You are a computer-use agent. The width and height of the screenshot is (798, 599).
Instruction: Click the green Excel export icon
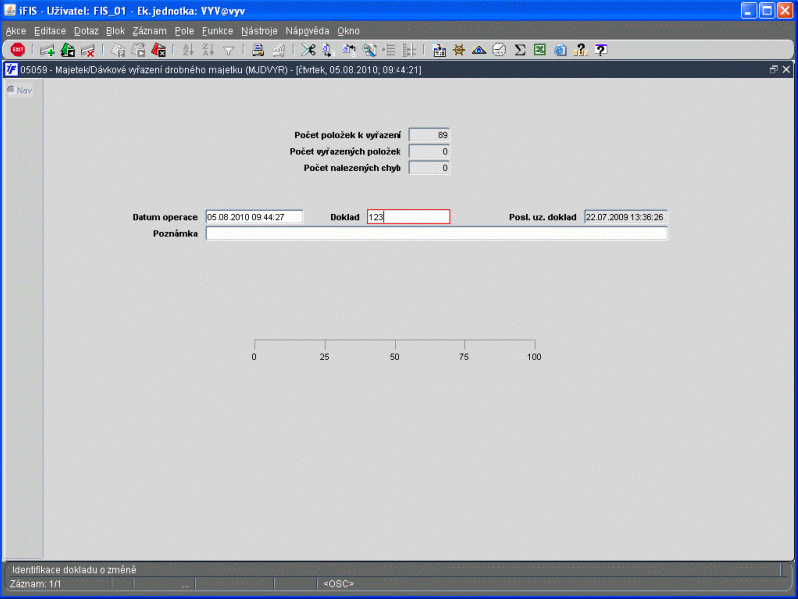click(x=540, y=50)
